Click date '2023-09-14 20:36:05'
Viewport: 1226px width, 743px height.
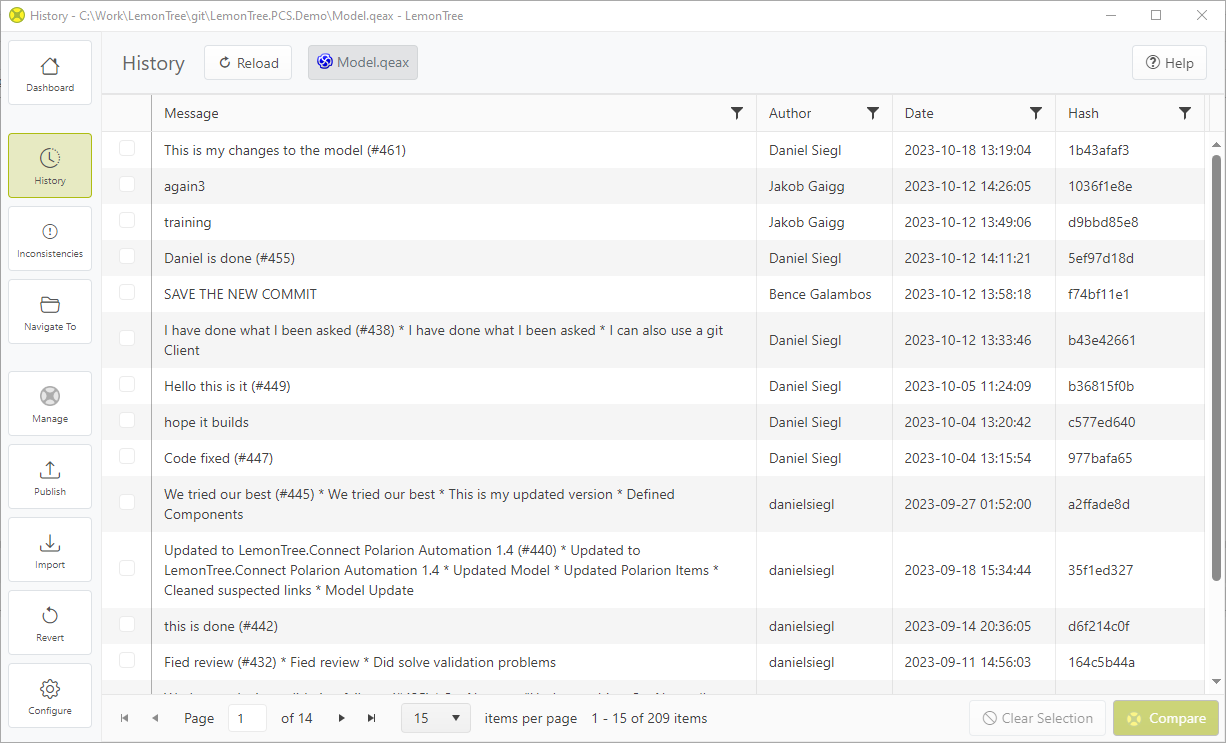click(x=968, y=626)
